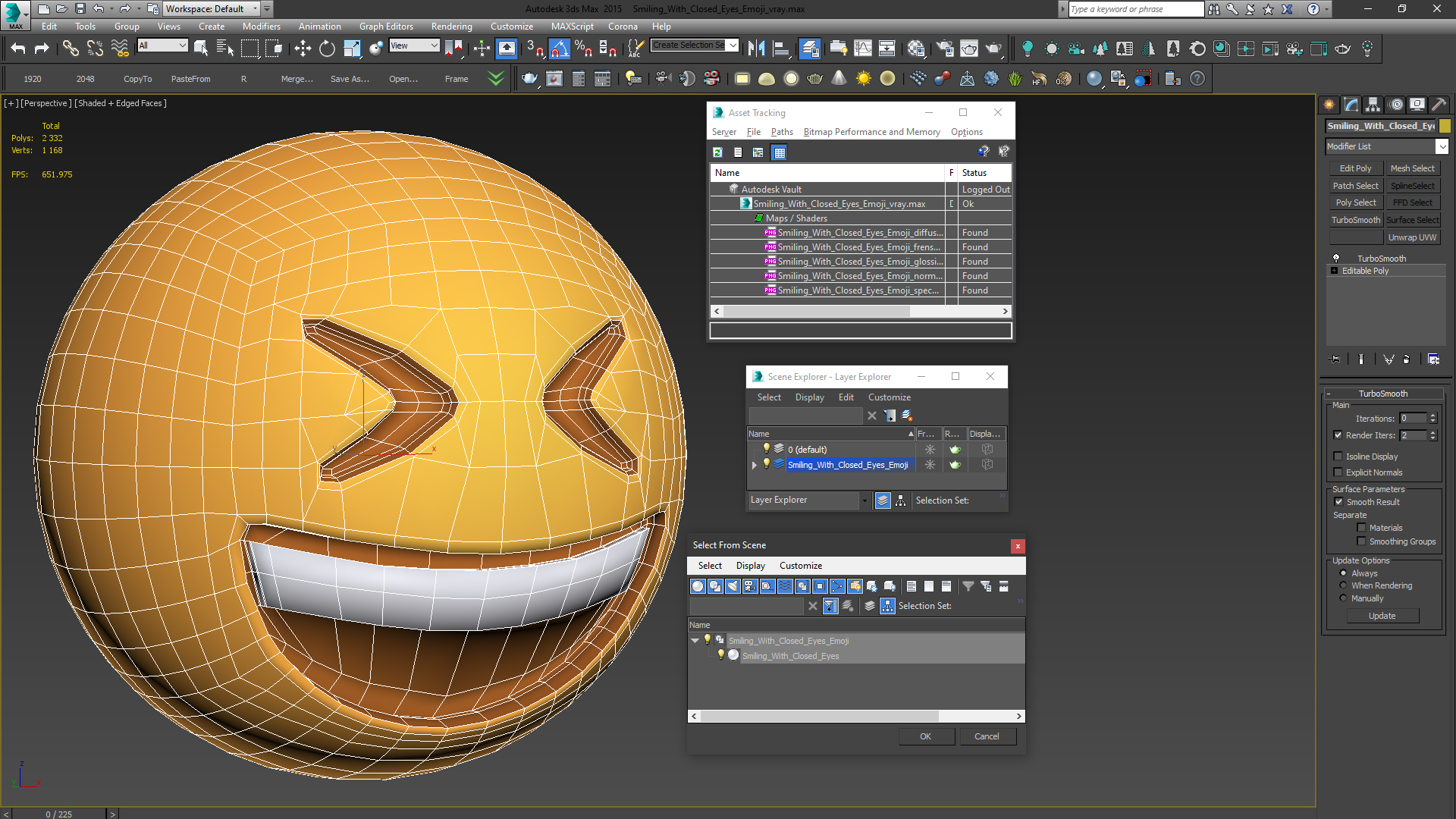Viewport: 1456px width, 819px height.
Task: Enable Isoline Display checkbox
Action: (x=1338, y=457)
